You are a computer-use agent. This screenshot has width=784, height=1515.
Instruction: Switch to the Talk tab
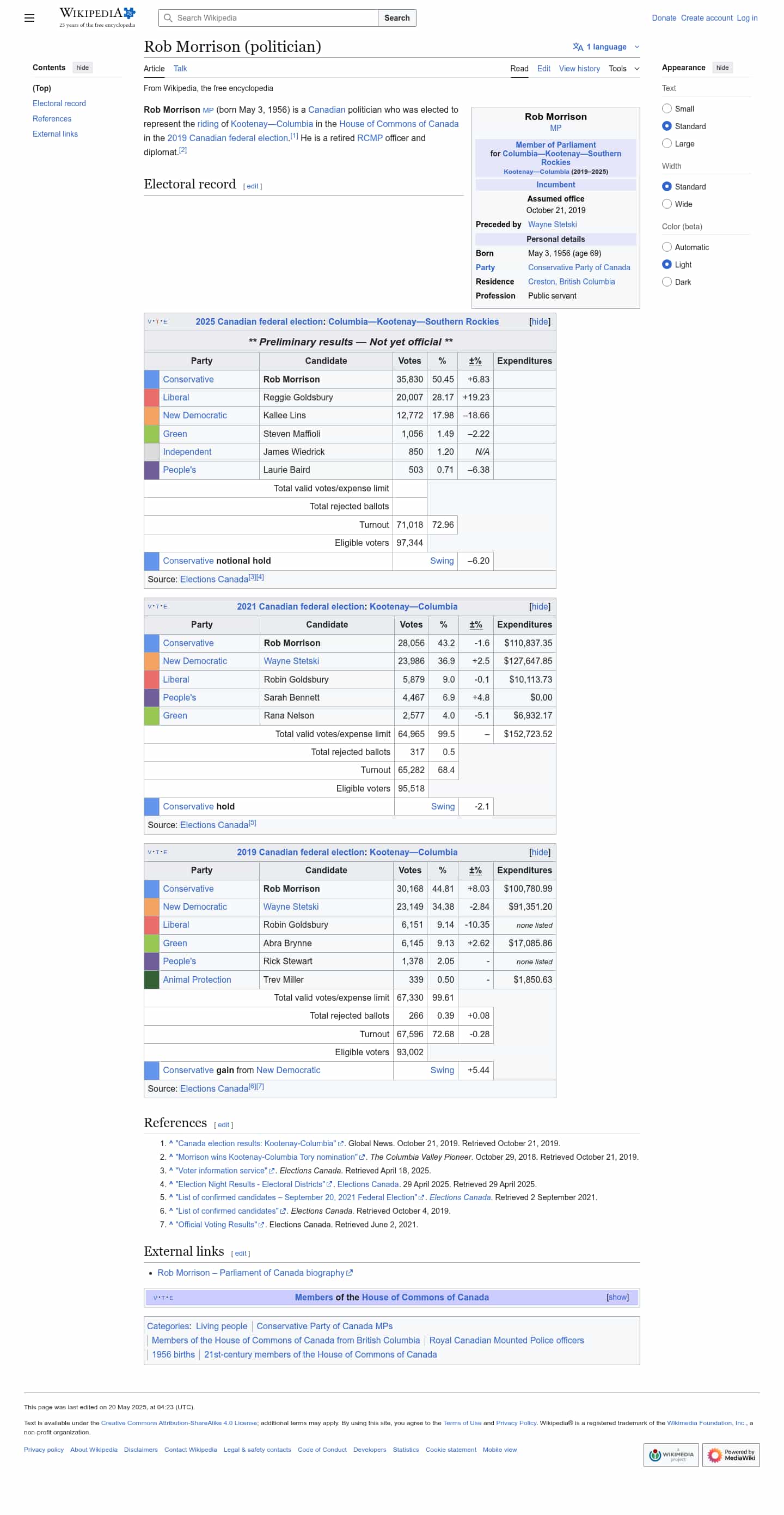(x=180, y=69)
